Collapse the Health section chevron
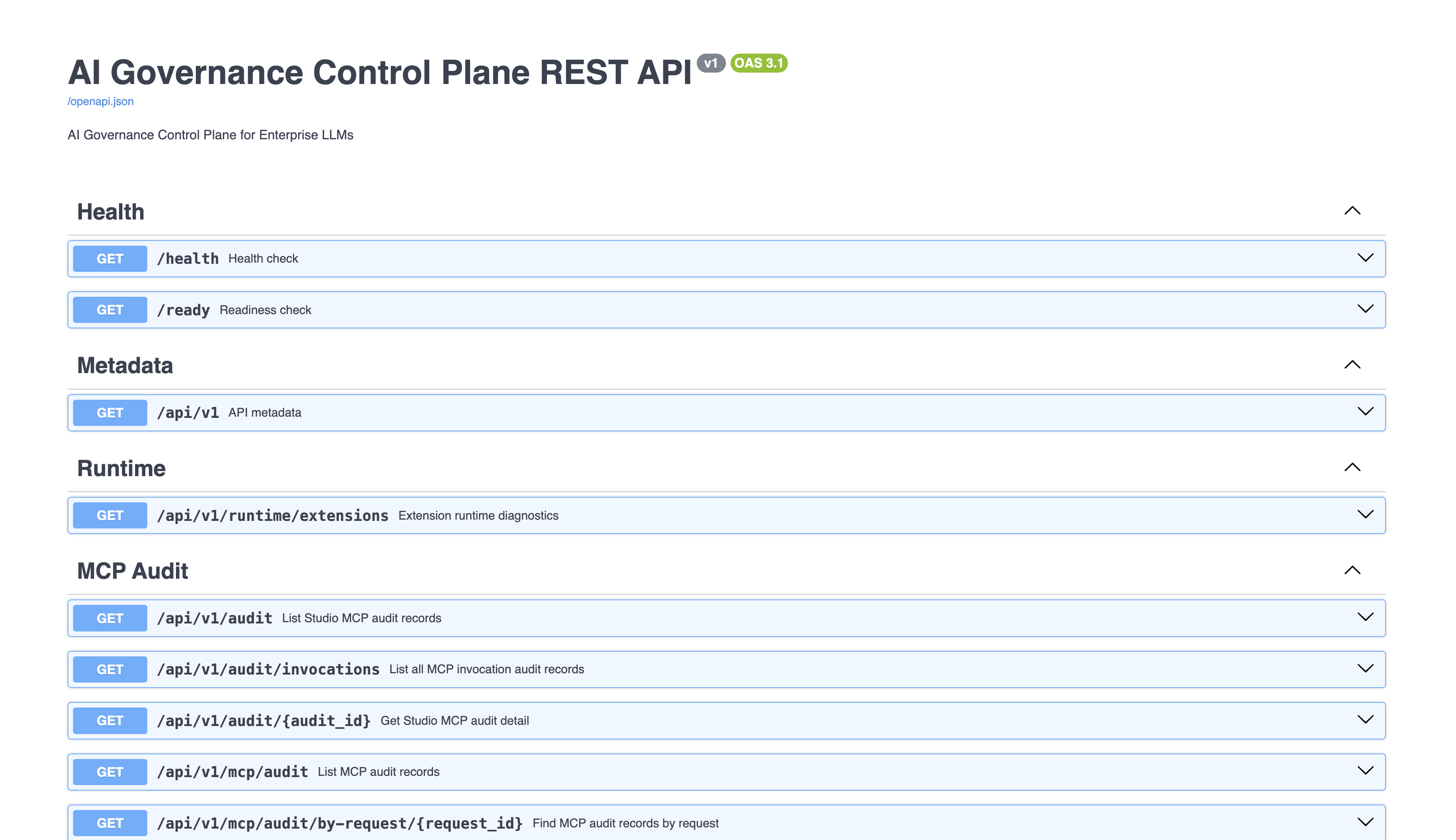Image resolution: width=1456 pixels, height=840 pixels. (1352, 211)
